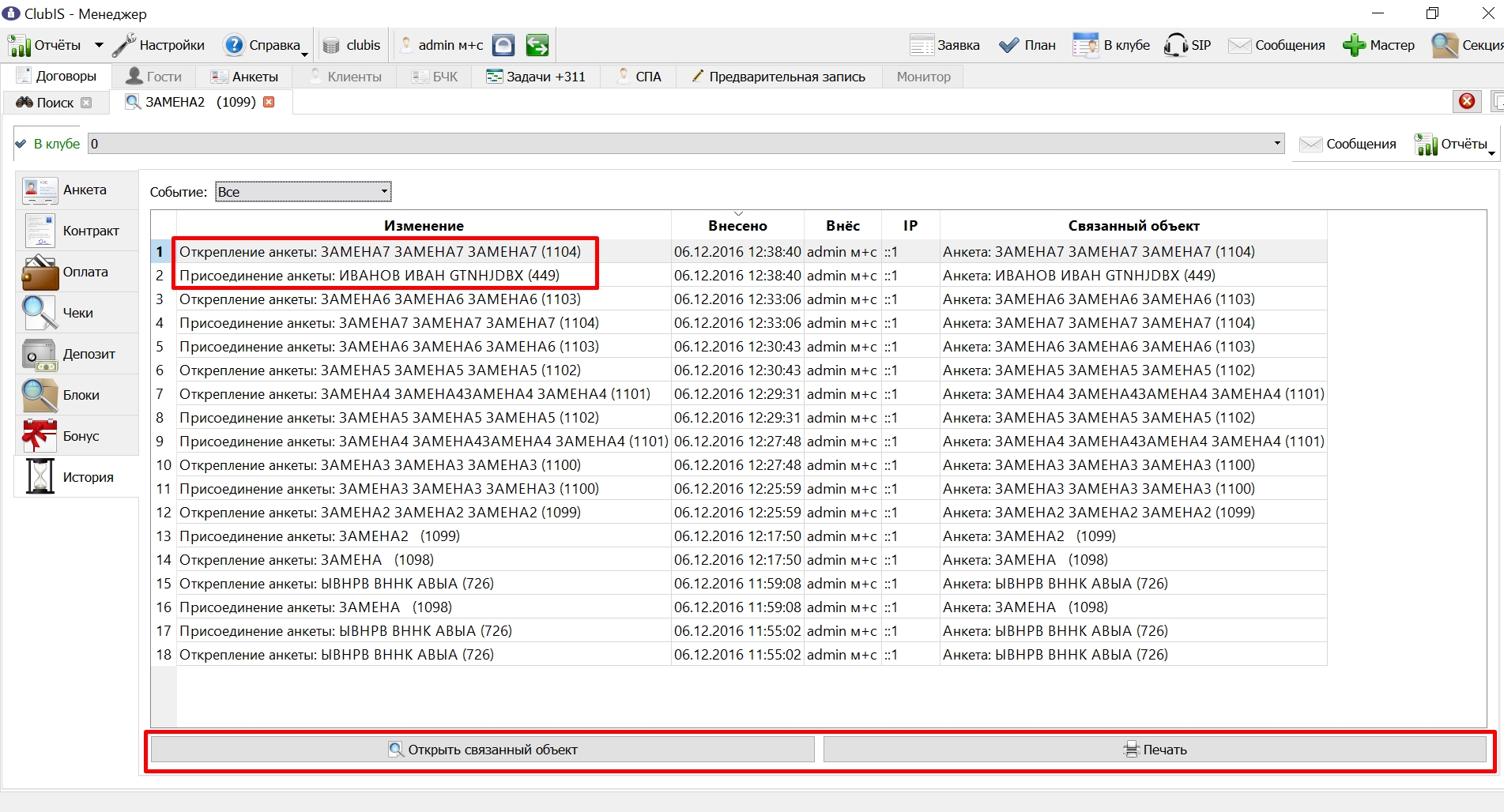The width and height of the screenshot is (1504, 812).
Task: Switch to the Задачи +311 tab
Action: (x=536, y=77)
